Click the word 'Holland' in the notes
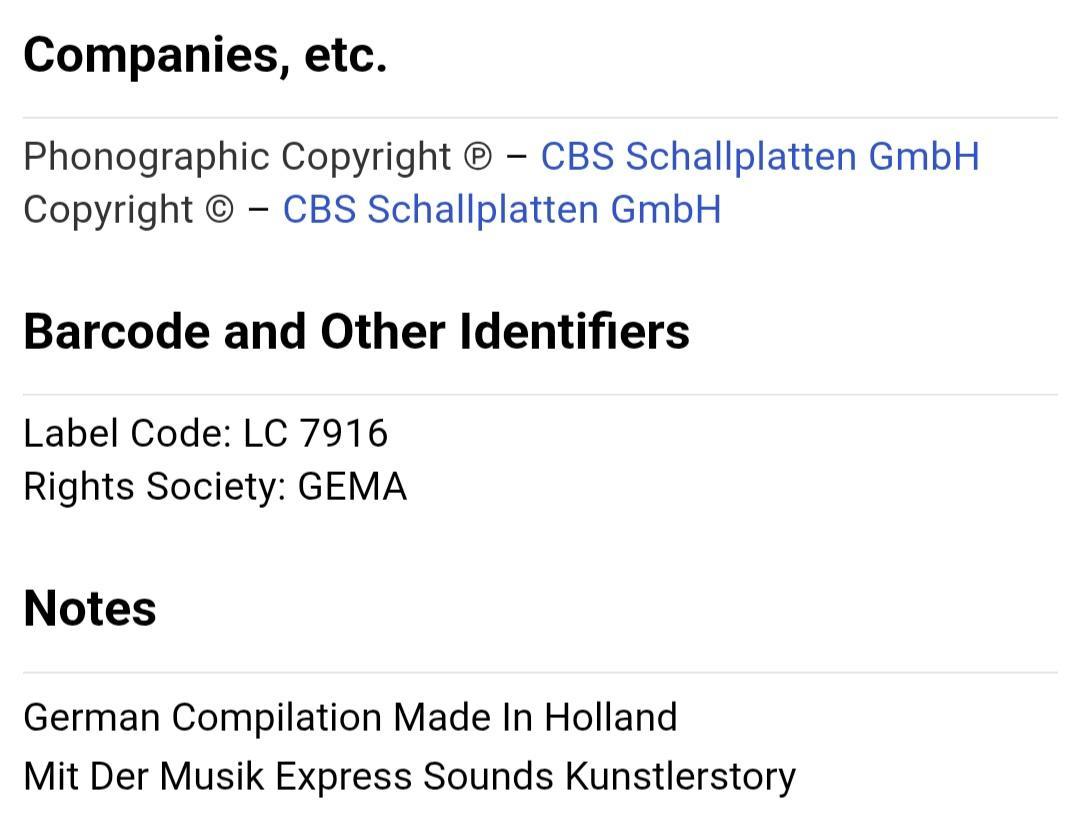Viewport: 1080px width, 824px height. click(x=610, y=717)
